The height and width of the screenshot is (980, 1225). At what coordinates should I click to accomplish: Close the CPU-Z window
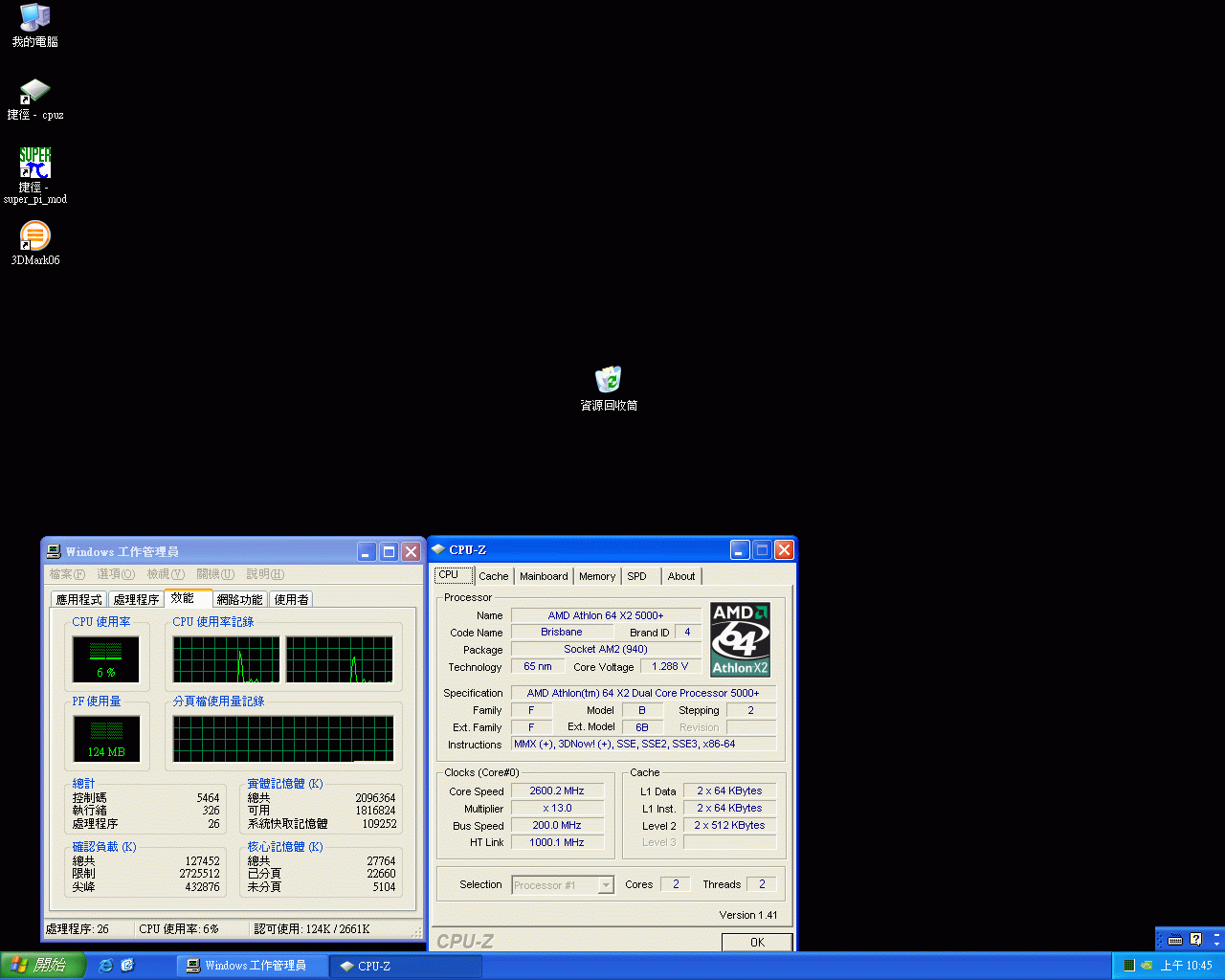coord(784,549)
